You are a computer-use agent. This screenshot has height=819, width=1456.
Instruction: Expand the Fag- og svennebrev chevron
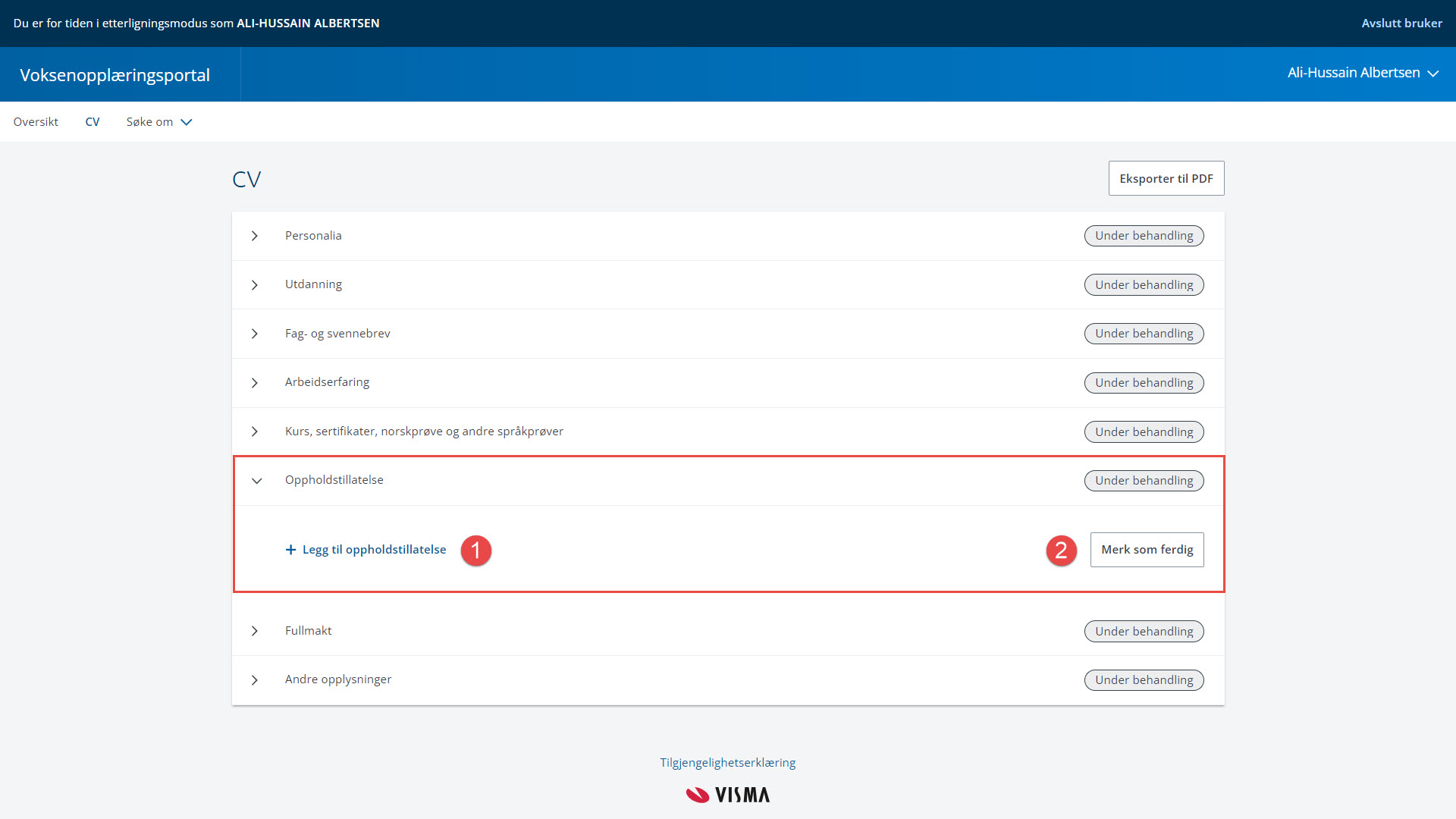(x=255, y=334)
